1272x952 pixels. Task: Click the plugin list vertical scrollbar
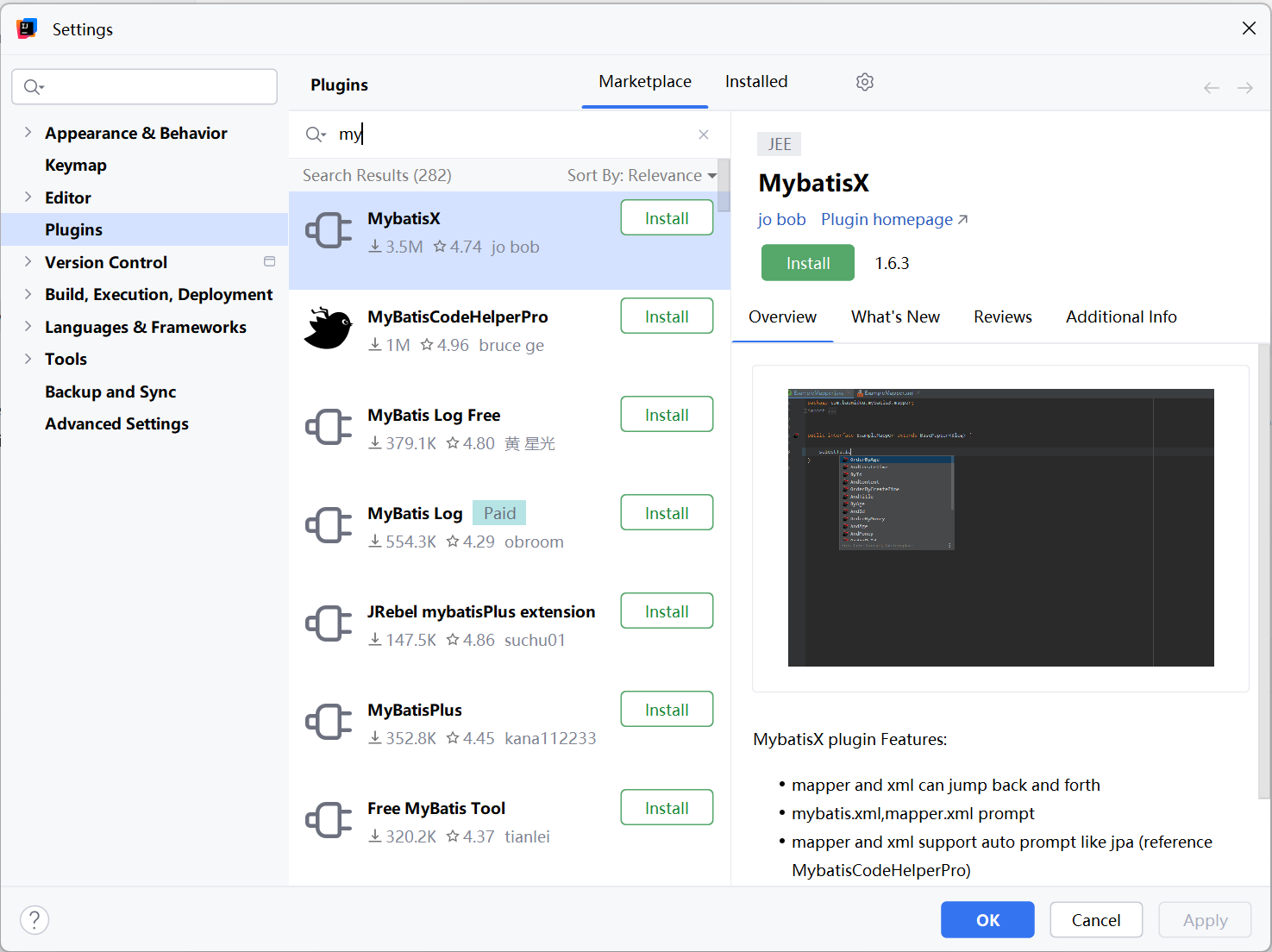pos(724,185)
